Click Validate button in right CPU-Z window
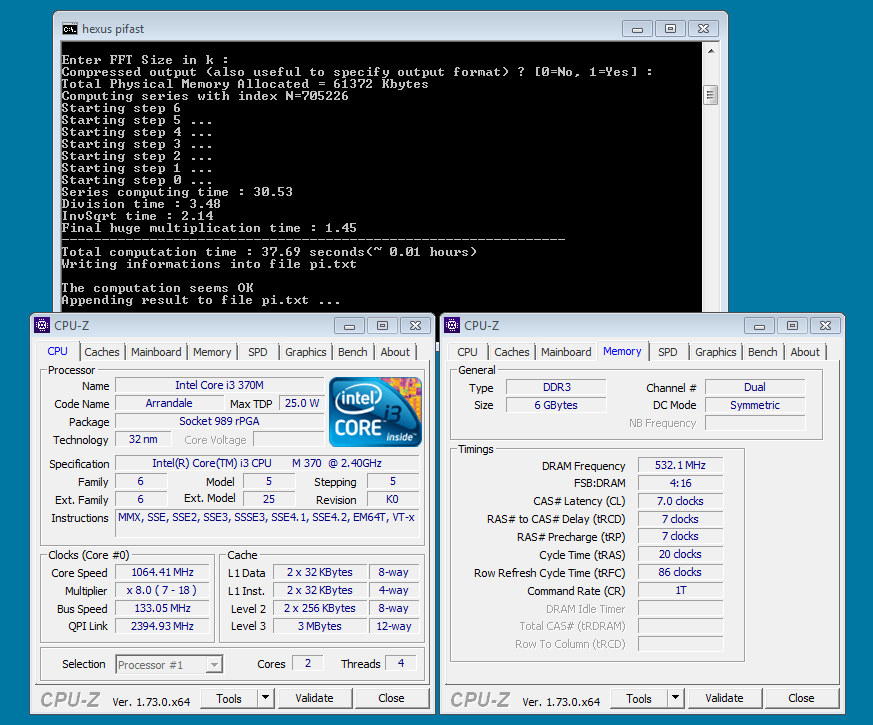 (x=724, y=698)
